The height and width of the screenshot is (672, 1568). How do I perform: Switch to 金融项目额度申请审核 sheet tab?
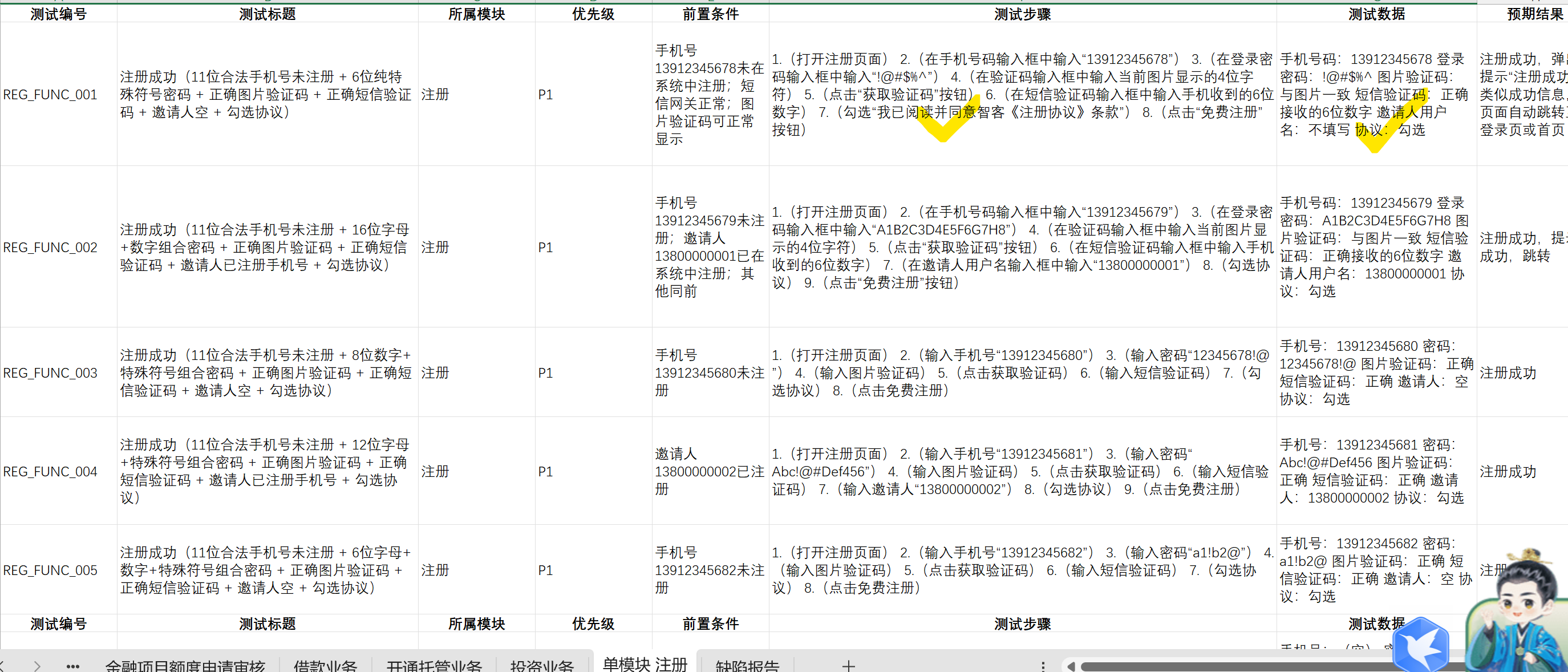pyautogui.click(x=184, y=666)
